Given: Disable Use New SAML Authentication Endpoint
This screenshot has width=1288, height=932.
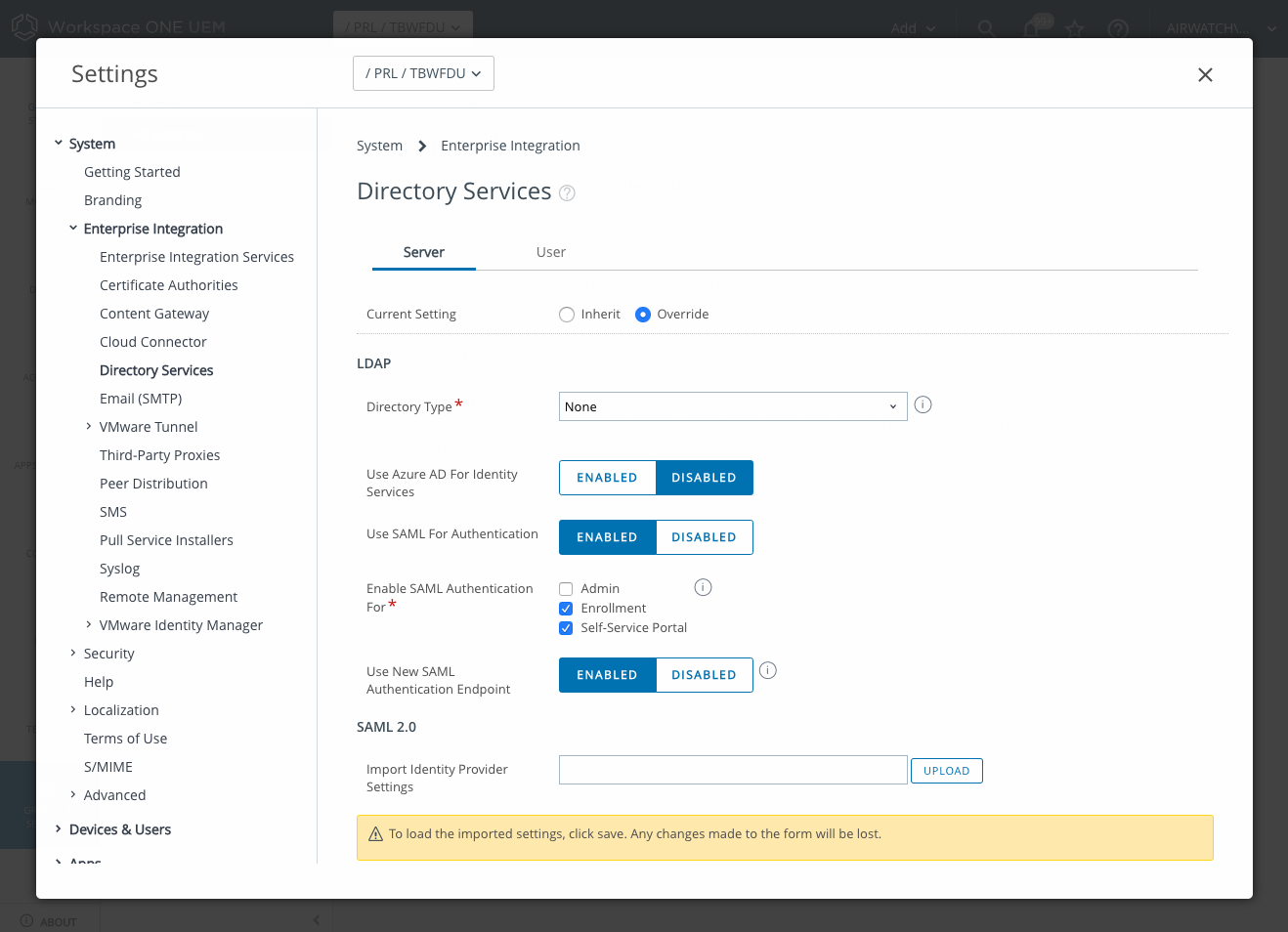Looking at the screenshot, I should coord(704,675).
